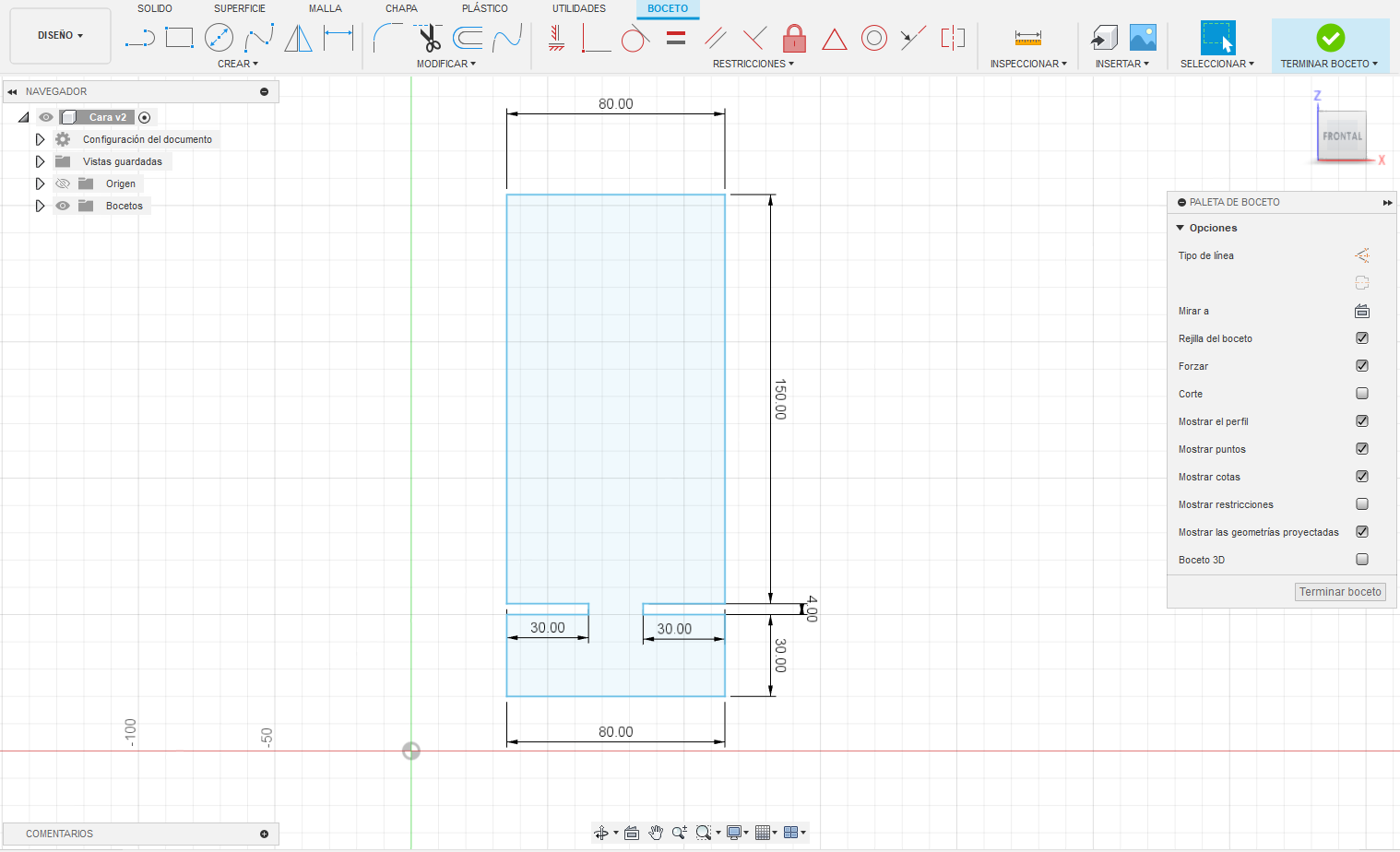Click the Look At icon in navigation bar
1400x852 pixels.
pyautogui.click(x=632, y=833)
